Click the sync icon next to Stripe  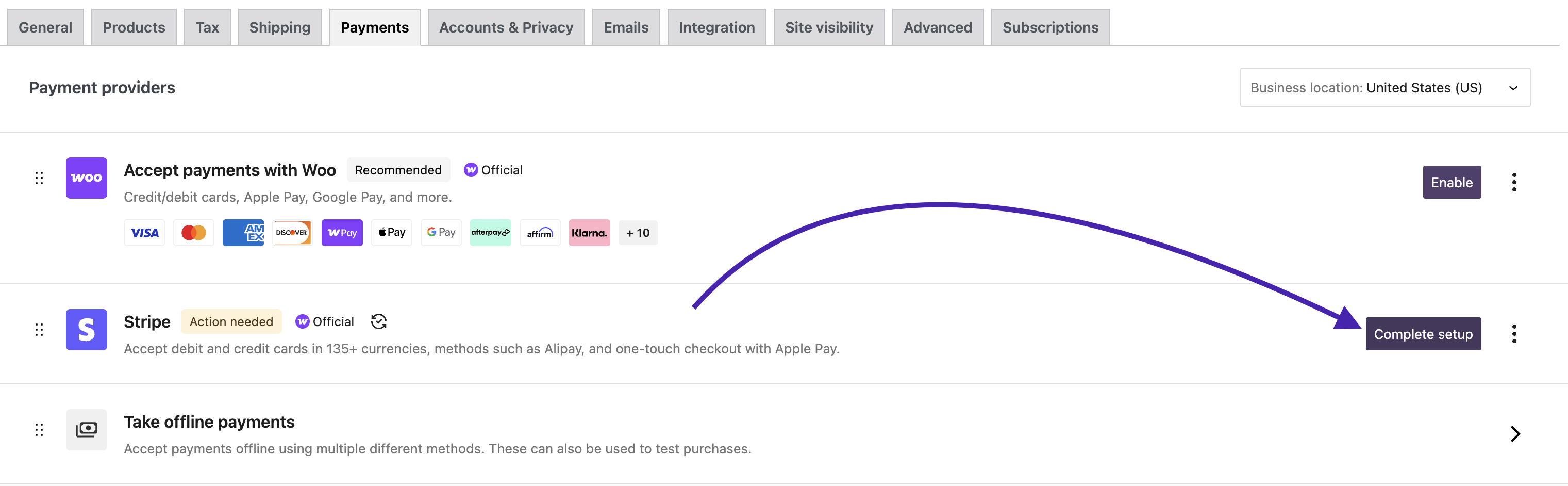click(x=379, y=321)
